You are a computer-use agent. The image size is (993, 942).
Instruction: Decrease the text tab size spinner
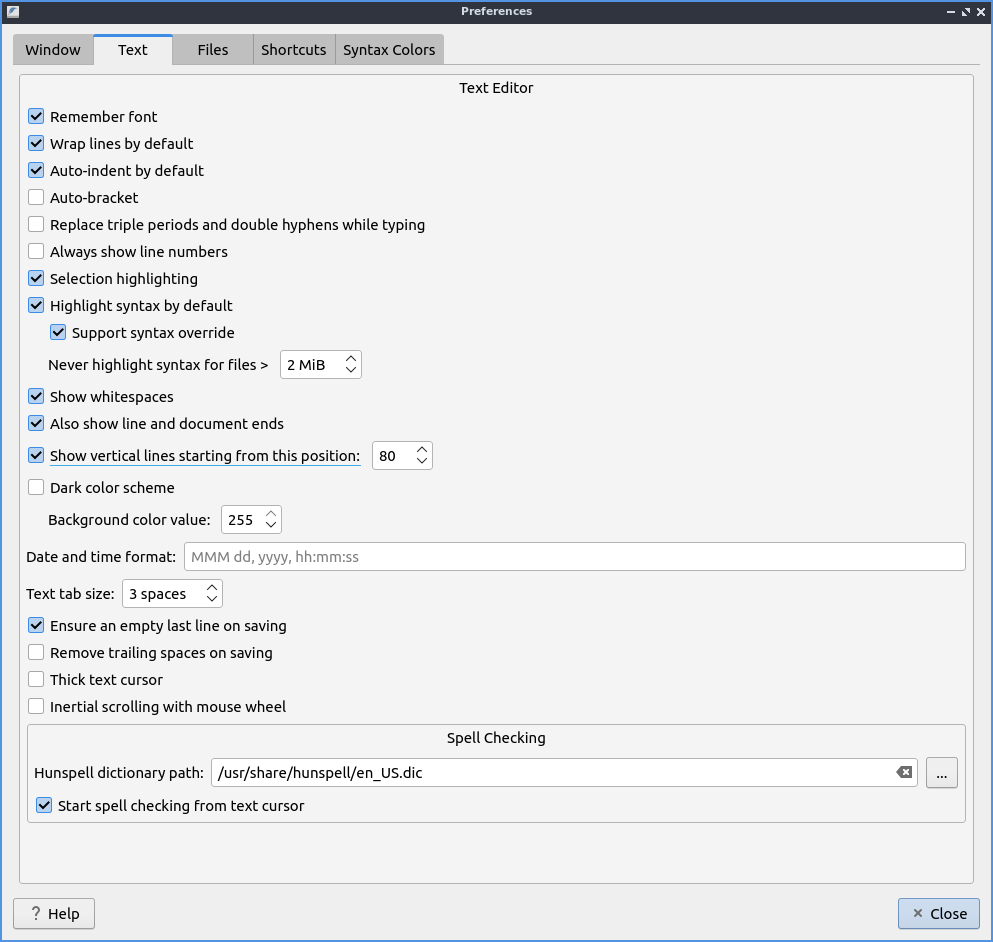coord(211,600)
